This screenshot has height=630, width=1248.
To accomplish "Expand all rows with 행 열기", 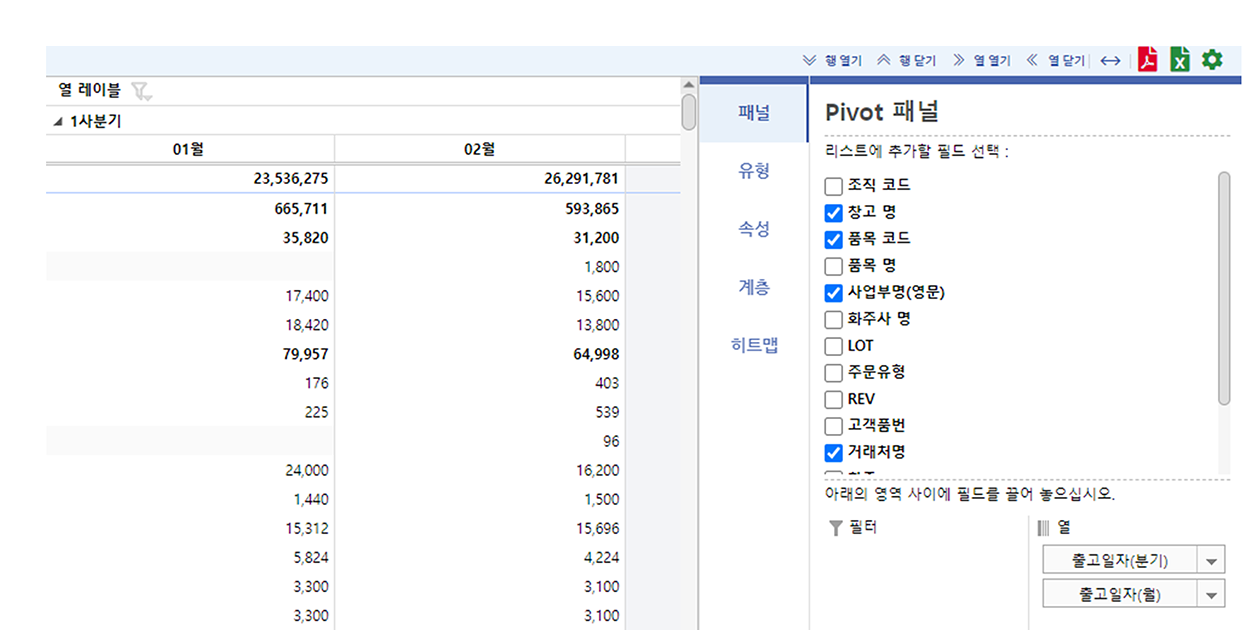I will click(x=832, y=61).
